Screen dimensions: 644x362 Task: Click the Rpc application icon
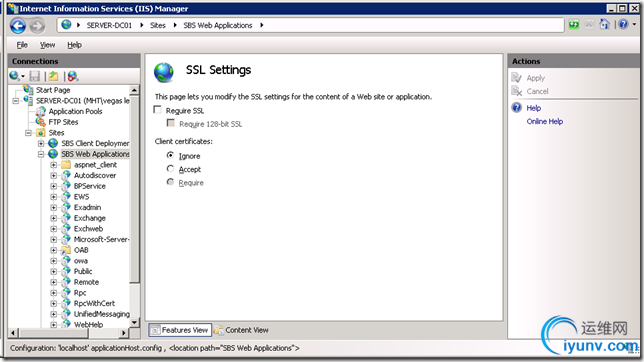pos(66,293)
